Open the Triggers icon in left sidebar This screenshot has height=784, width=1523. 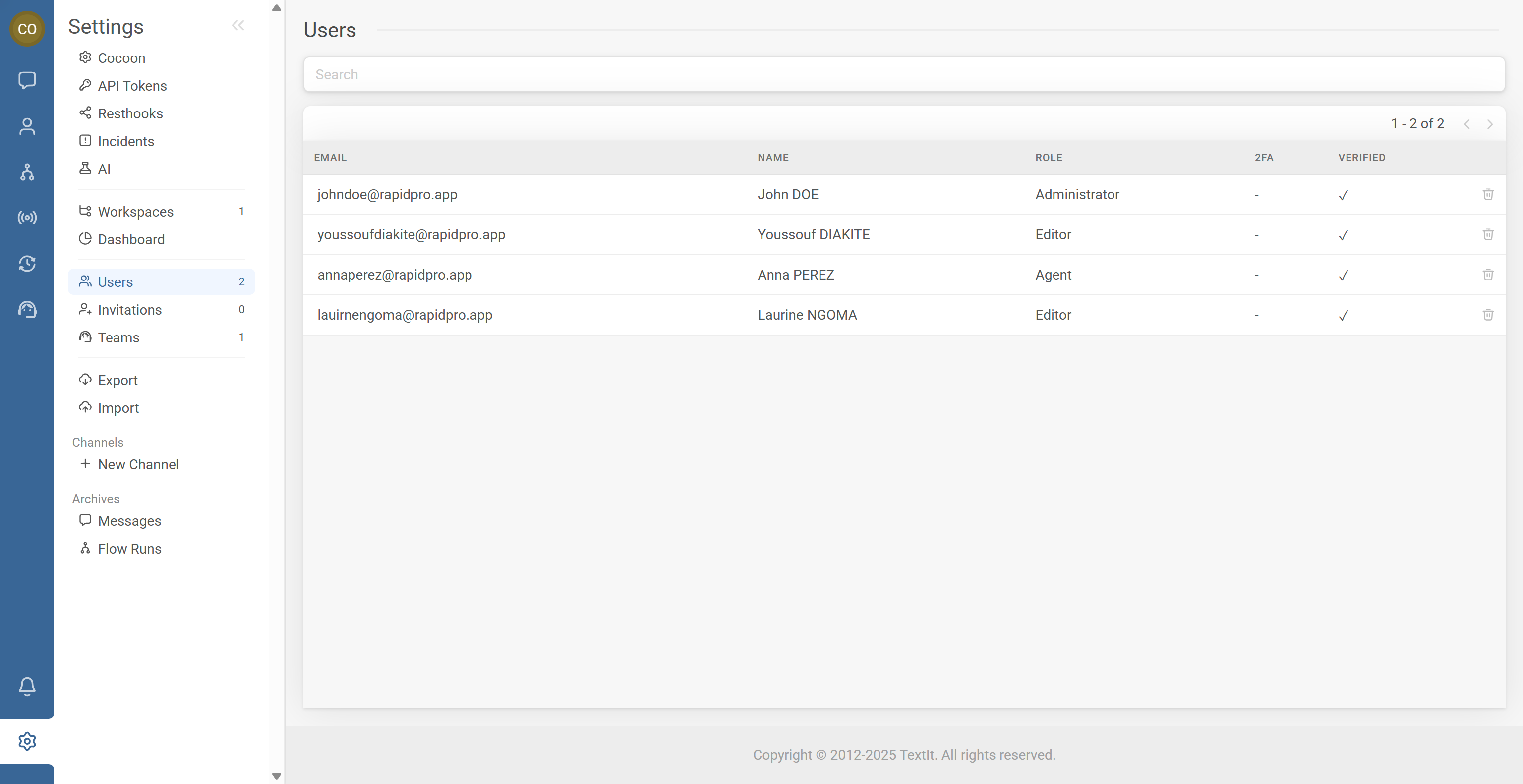(x=27, y=264)
